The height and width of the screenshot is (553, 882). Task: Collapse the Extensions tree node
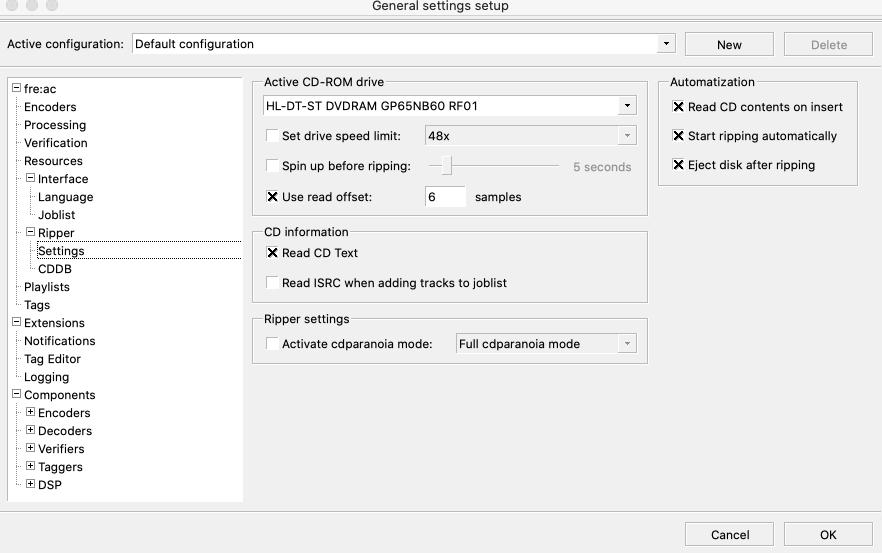pos(16,323)
